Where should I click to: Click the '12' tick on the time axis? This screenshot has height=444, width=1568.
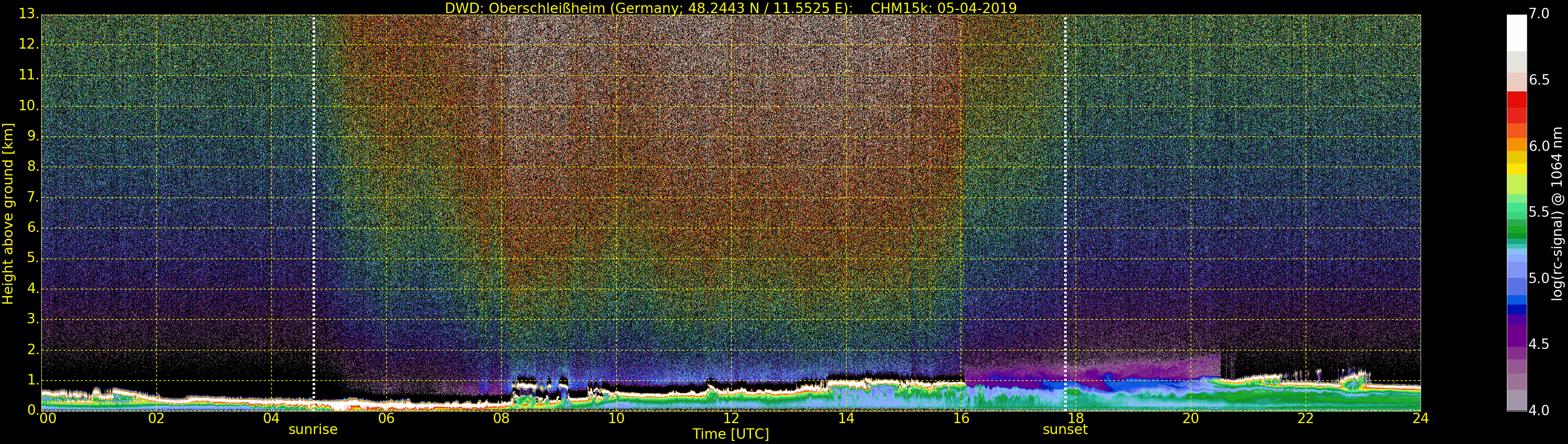pos(731,418)
